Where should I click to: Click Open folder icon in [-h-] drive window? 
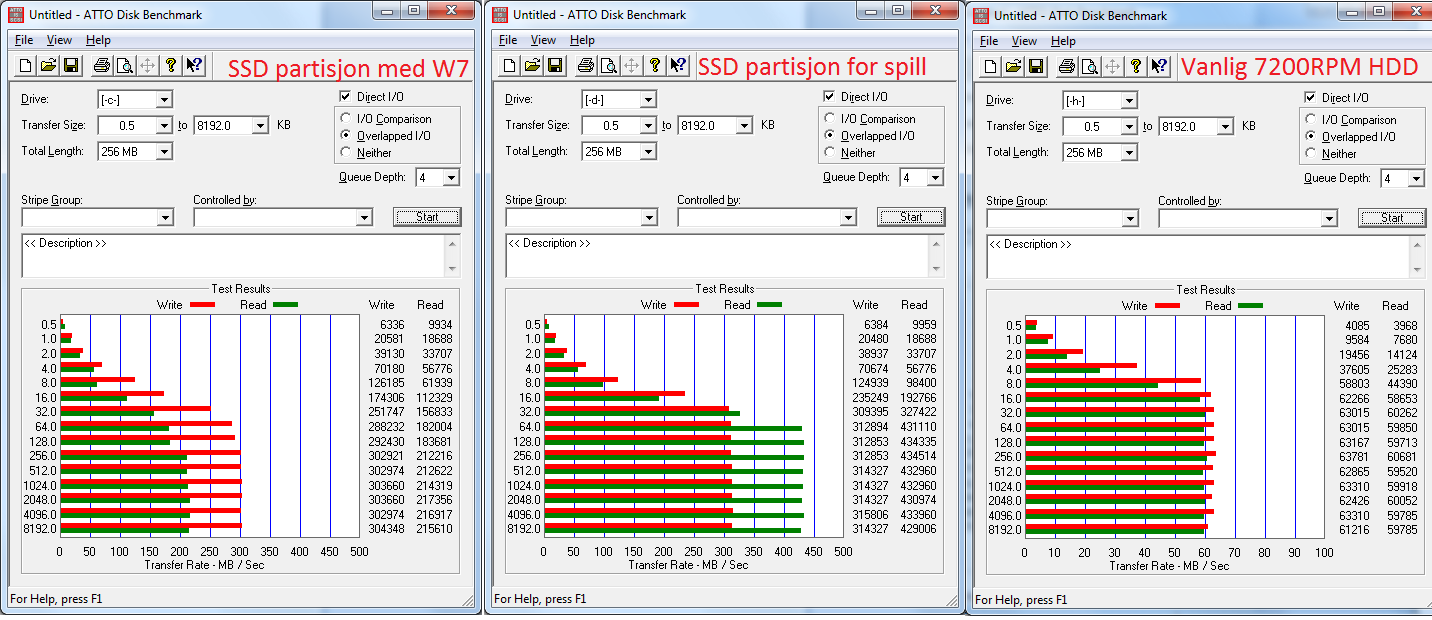coord(1014,67)
